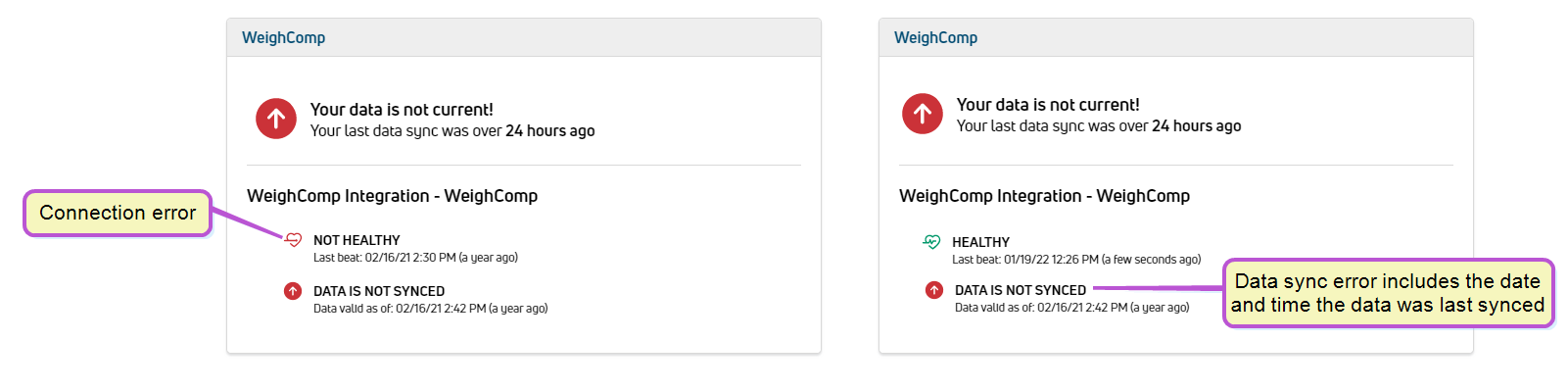Click left 'WeighComp Integration - WeighComp' title
Viewport: 1568px width, 390px height.
392,196
